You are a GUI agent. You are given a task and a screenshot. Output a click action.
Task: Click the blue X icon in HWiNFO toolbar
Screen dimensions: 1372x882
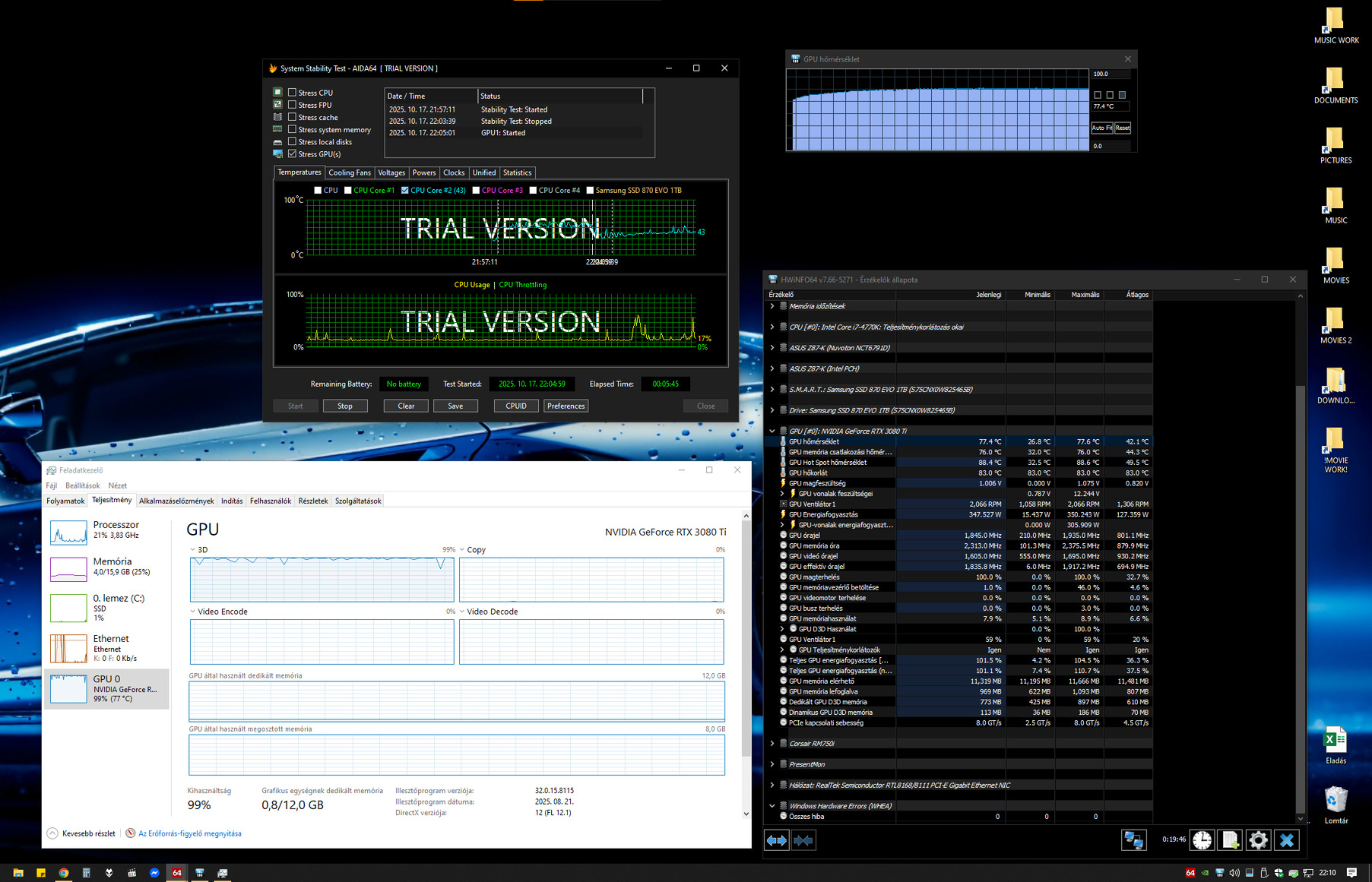pos(1286,840)
